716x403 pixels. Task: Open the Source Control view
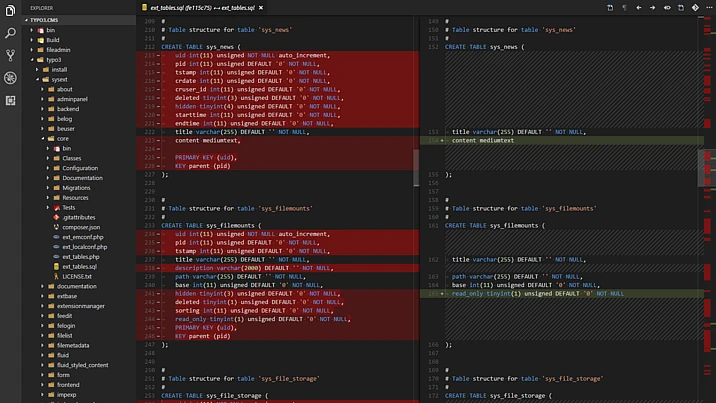[x=10, y=55]
